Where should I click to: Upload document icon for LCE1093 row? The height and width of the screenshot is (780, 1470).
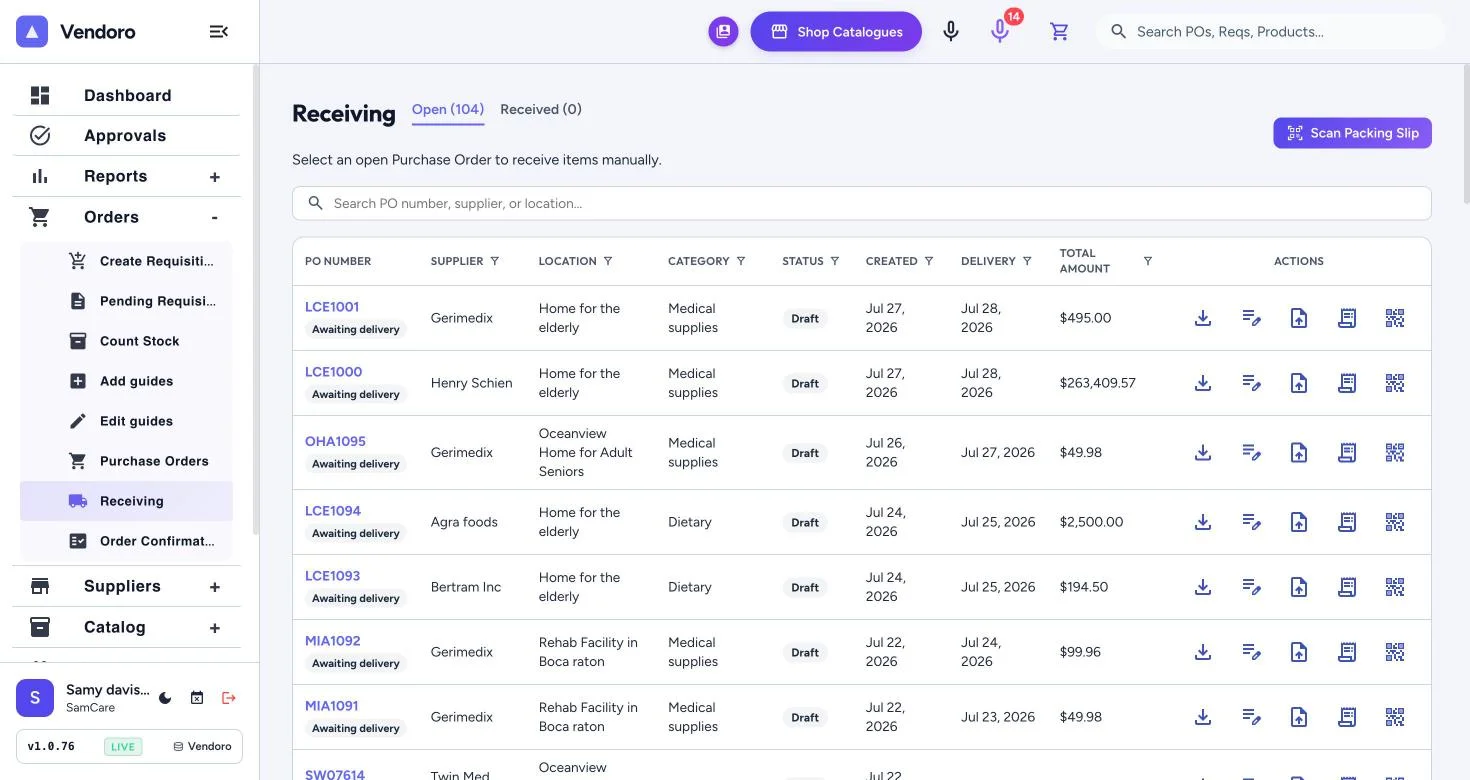(1299, 587)
